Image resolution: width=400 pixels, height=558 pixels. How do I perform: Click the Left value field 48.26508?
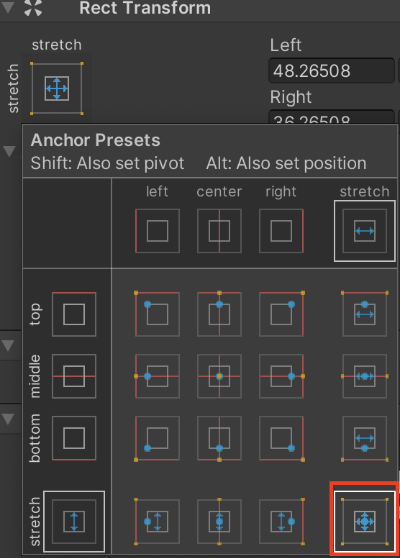point(331,71)
